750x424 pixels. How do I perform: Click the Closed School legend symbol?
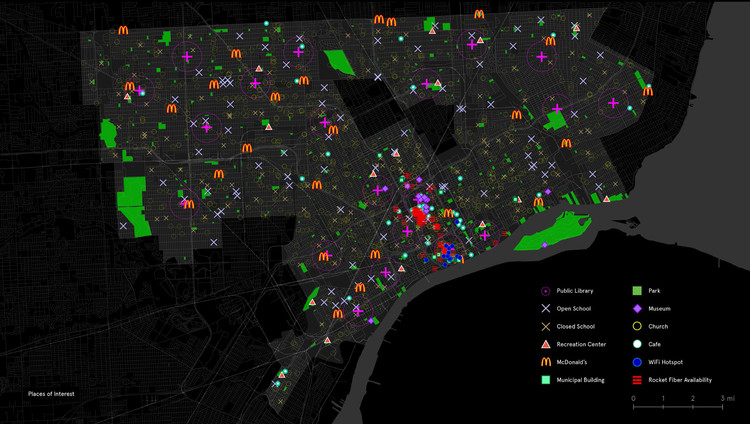click(545, 326)
